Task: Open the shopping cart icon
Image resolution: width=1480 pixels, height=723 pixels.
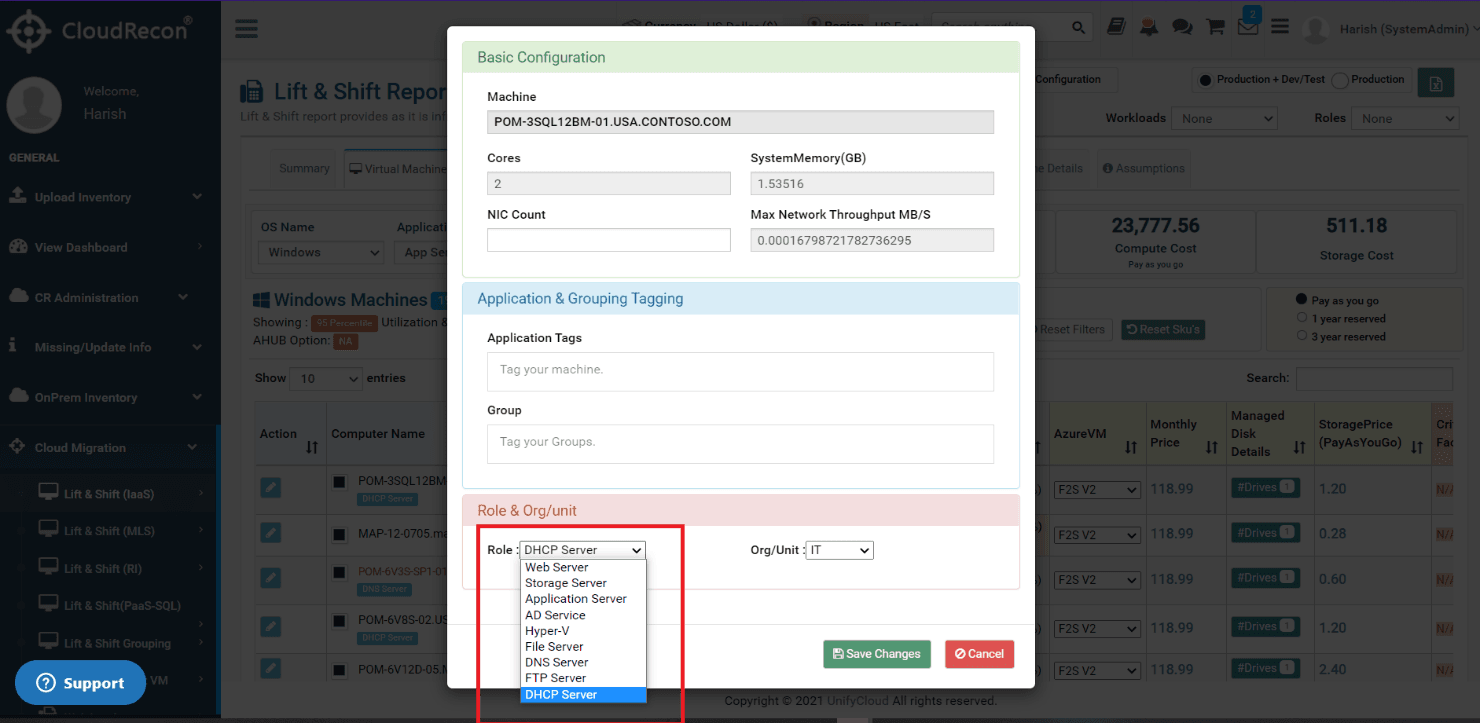Action: point(1216,27)
